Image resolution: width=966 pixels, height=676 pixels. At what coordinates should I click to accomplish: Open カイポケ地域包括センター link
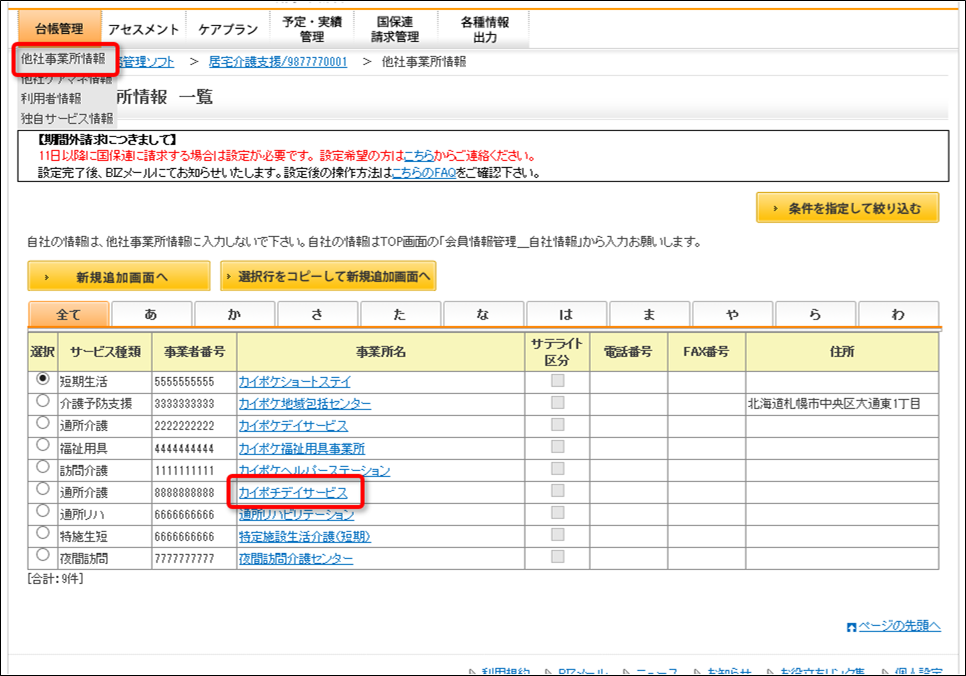click(305, 404)
